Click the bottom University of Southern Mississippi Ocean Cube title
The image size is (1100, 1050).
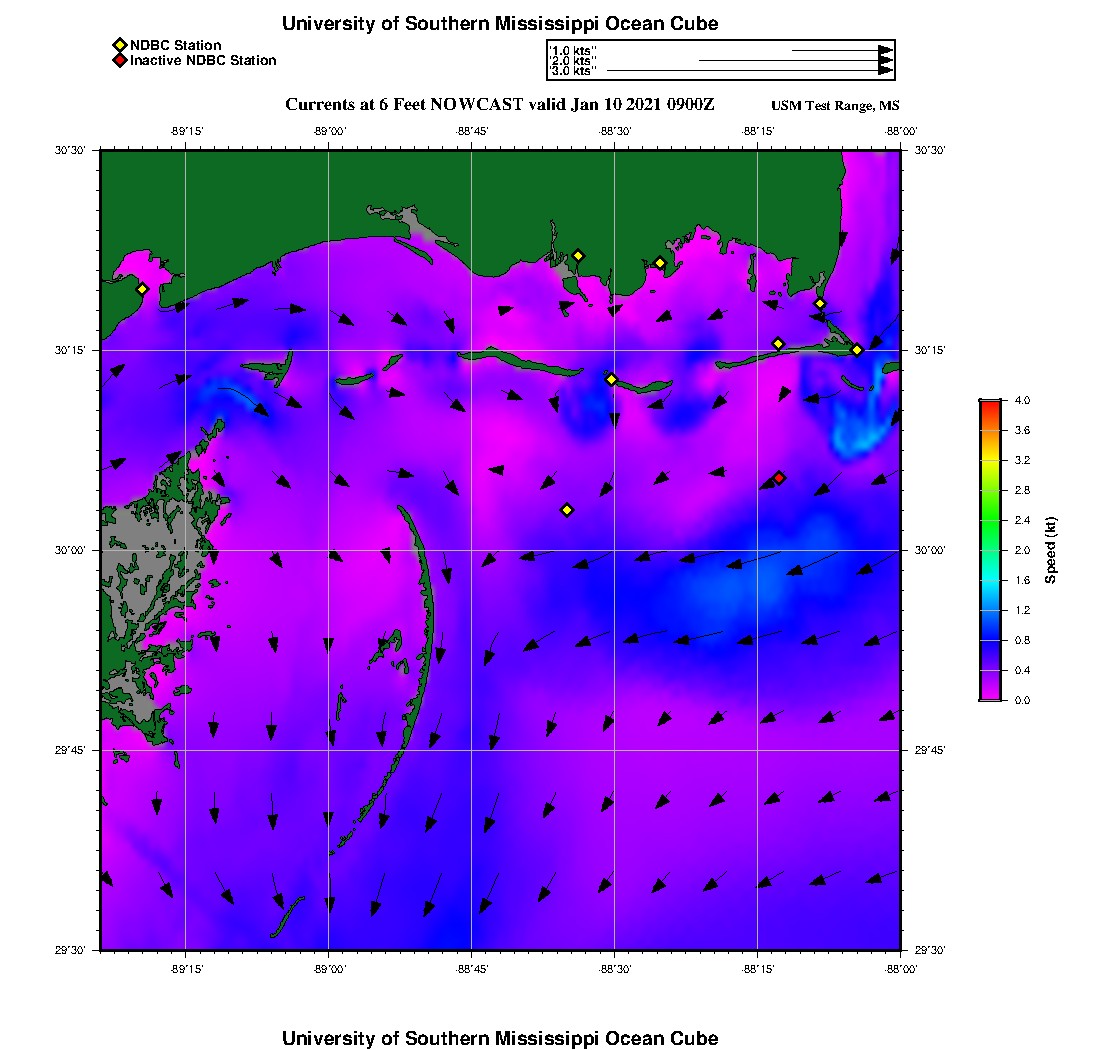tap(500, 1038)
